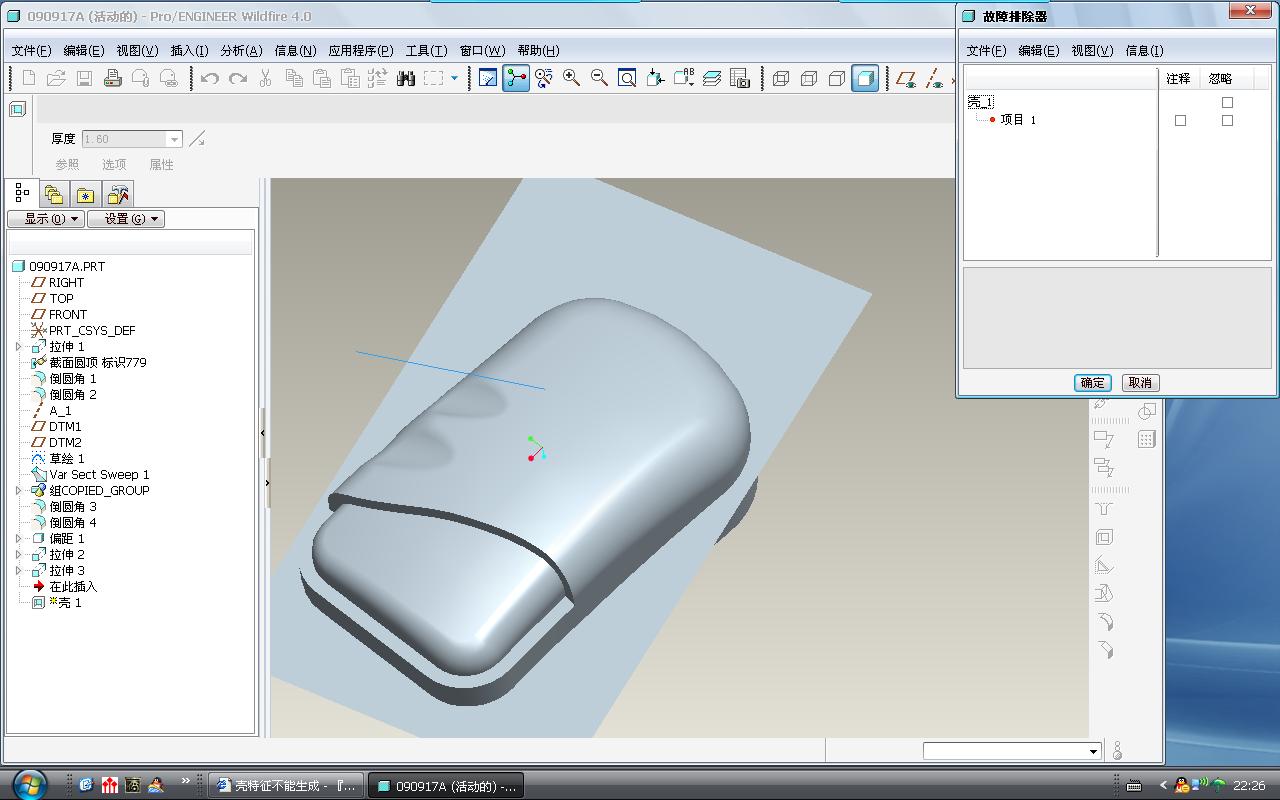Open the selection box dropdown arrow in toolbar
This screenshot has height=800, width=1280.
455,78
